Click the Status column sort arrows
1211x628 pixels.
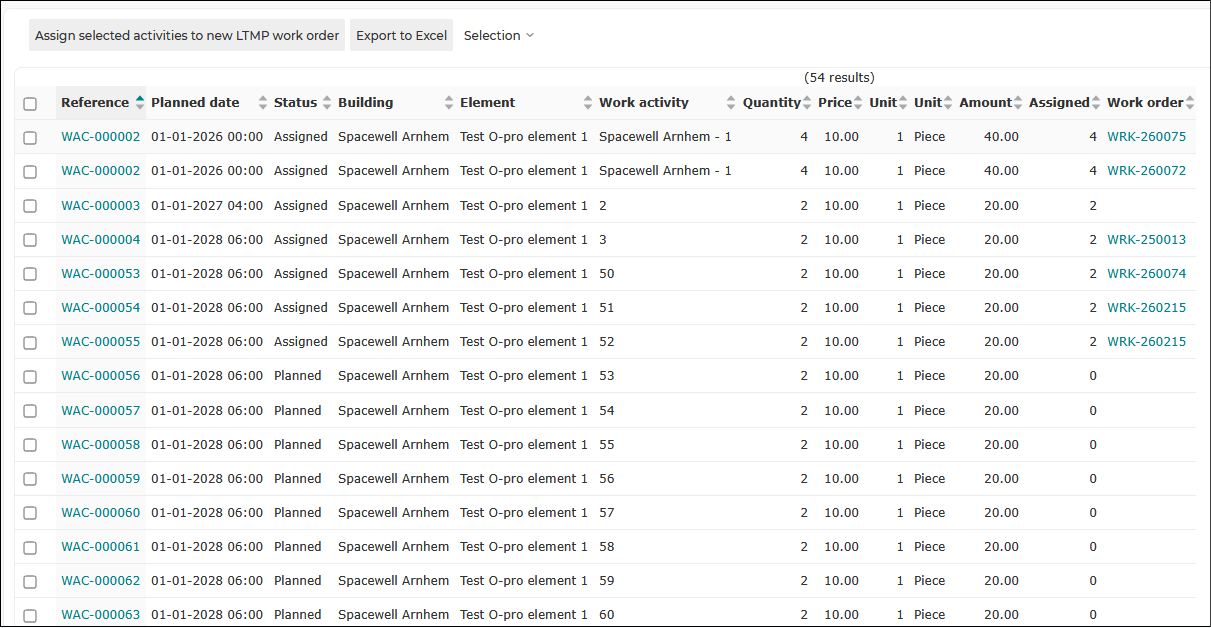point(326,102)
